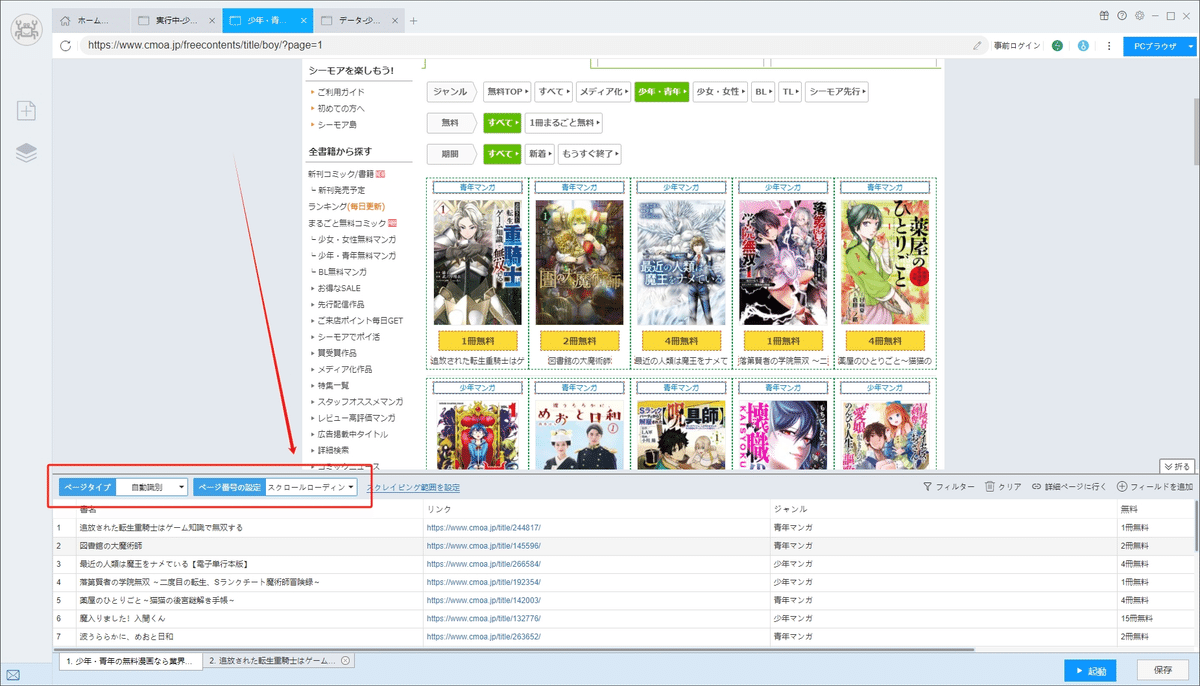Expand the PCブラウザ dropdown arrow
Viewport: 1200px width, 686px height.
click(1190, 46)
